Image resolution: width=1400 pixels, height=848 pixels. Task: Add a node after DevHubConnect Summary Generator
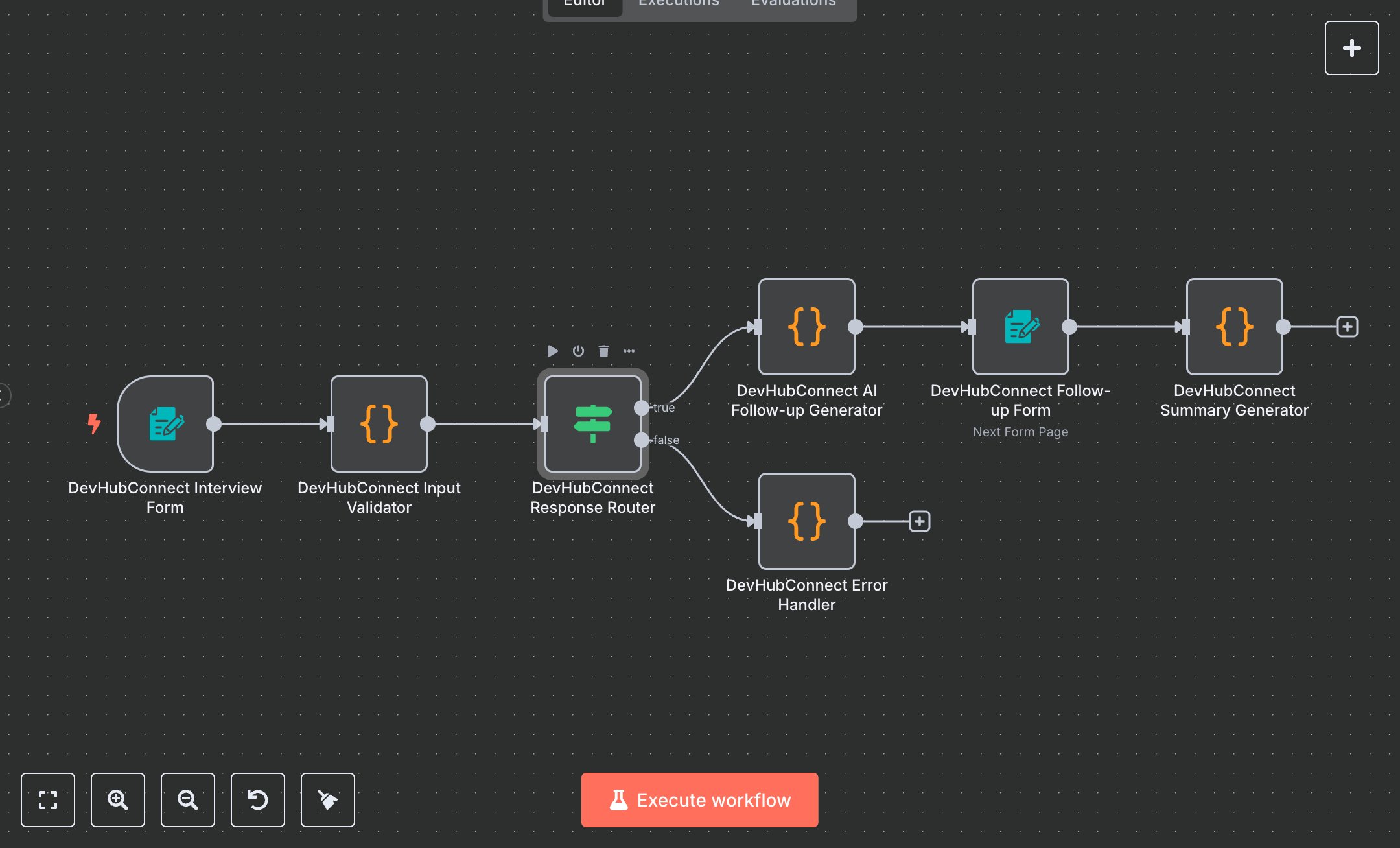point(1346,326)
